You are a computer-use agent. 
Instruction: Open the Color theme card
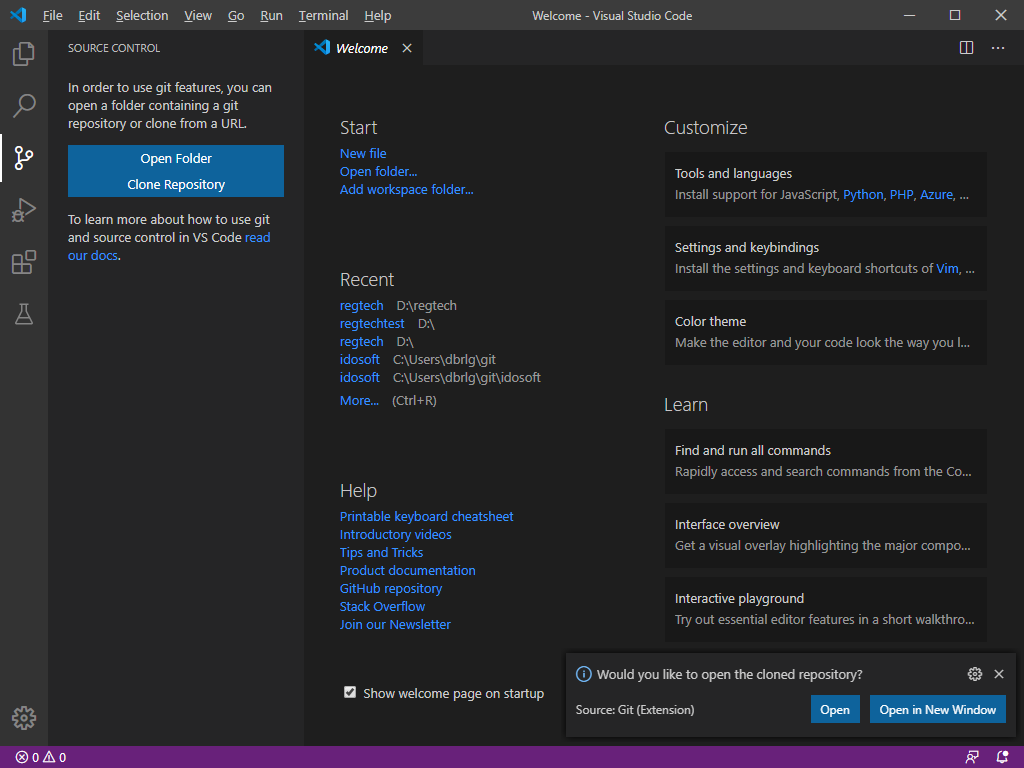825,332
